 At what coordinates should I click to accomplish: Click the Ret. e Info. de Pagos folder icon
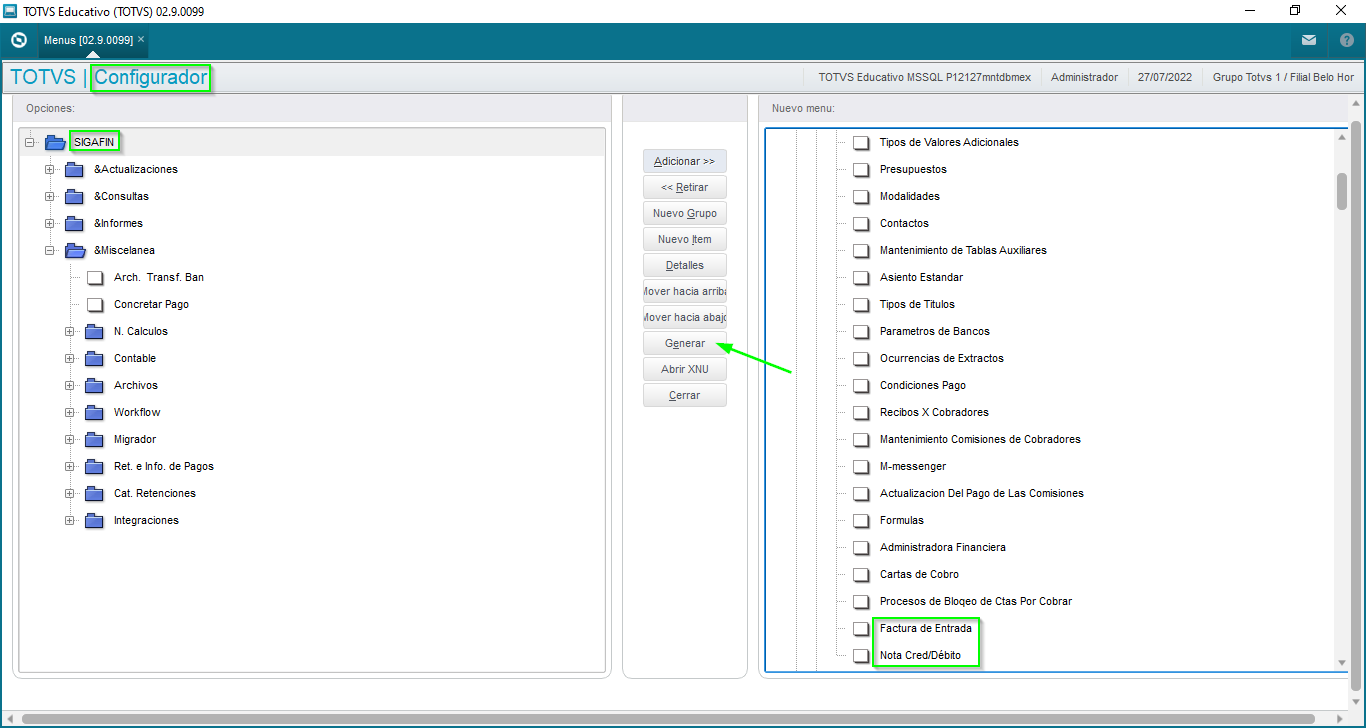coord(95,466)
